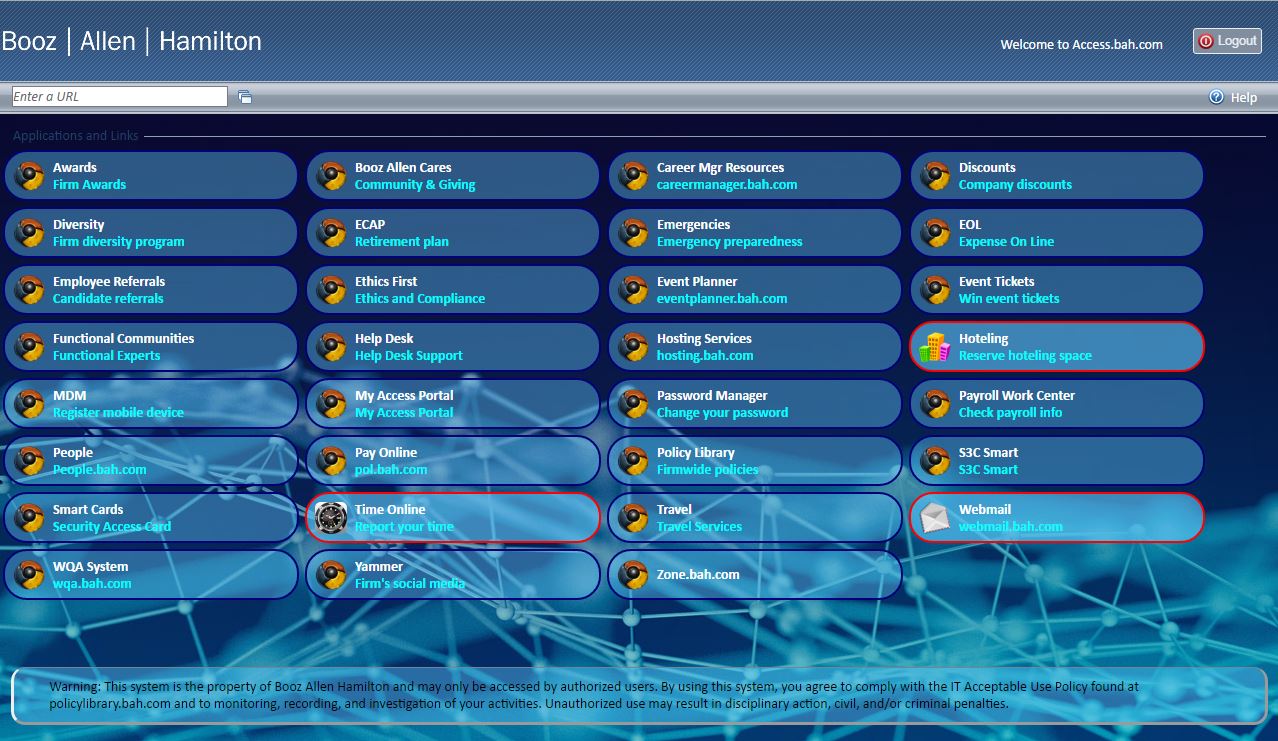This screenshot has width=1278, height=741.
Task: Open Firm diversity program link
Action: click(118, 242)
